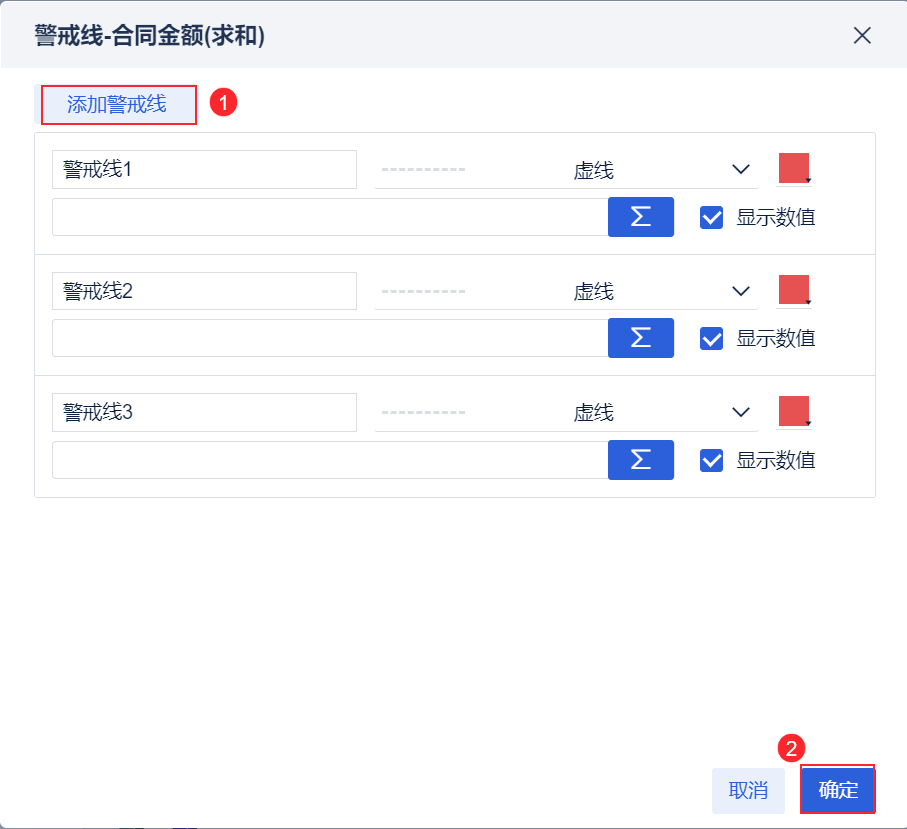Cancel with the 取消 button
The image size is (907, 829).
pos(748,790)
